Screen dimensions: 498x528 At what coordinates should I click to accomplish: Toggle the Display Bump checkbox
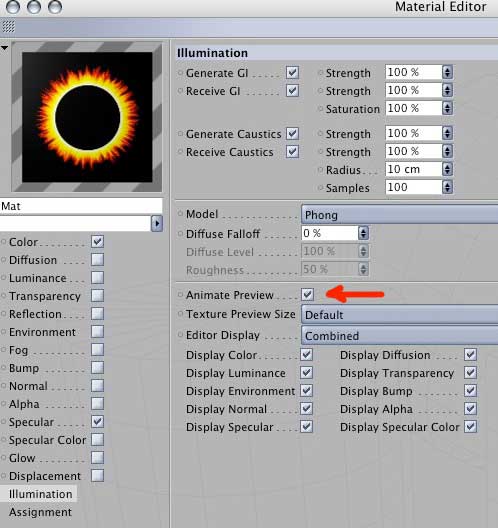pos(470,391)
